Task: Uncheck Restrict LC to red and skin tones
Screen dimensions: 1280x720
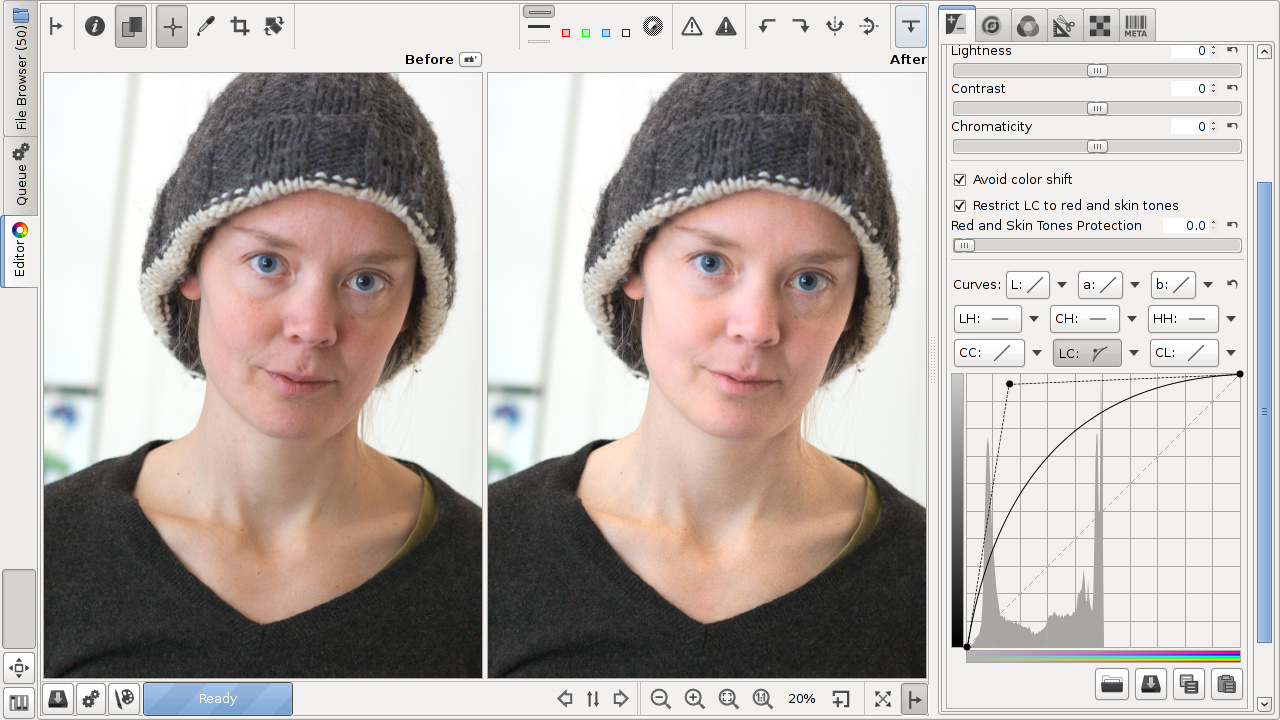Action: [x=960, y=206]
